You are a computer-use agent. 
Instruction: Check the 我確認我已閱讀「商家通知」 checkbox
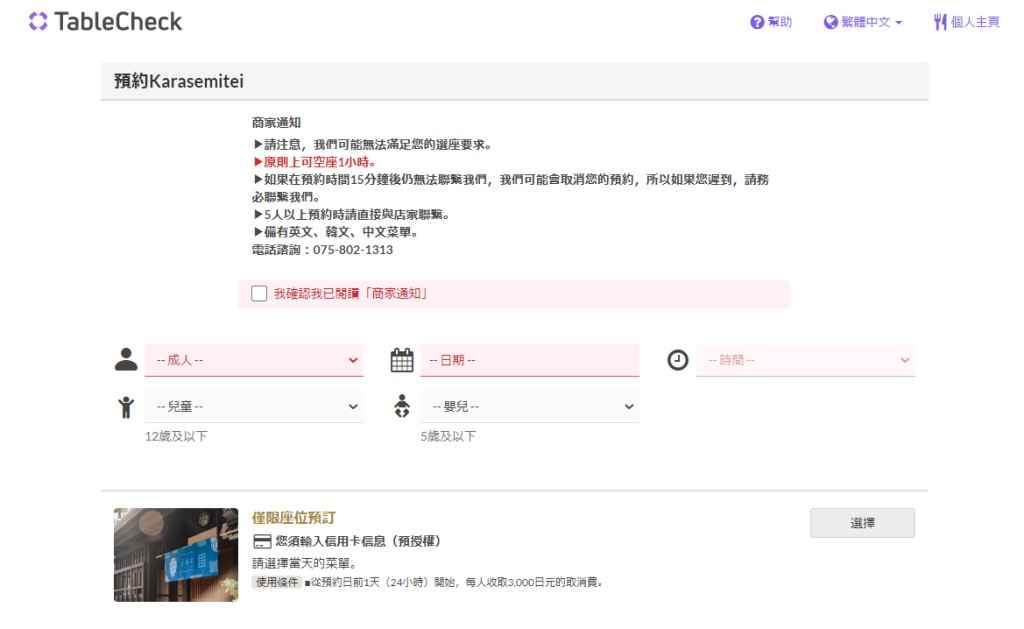[259, 293]
